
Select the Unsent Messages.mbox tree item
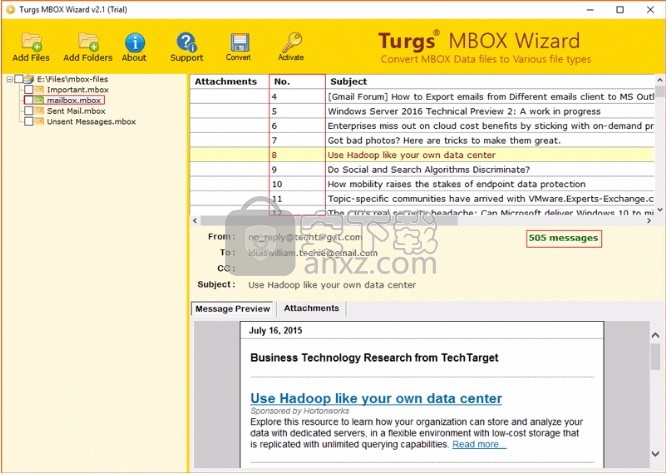pyautogui.click(x=91, y=122)
